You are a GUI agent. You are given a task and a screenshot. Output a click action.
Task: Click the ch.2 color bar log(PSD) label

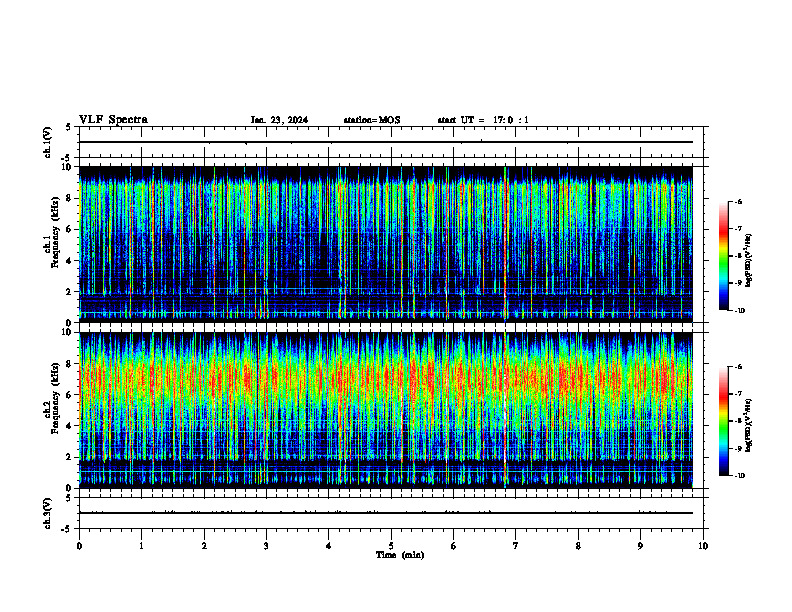tap(749, 425)
